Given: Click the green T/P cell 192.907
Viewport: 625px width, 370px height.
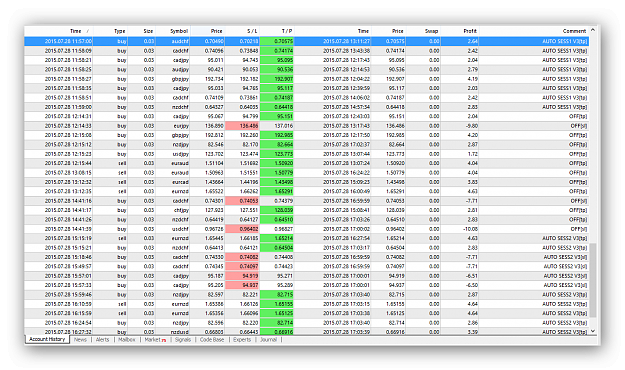Looking at the screenshot, I should 277,79.
